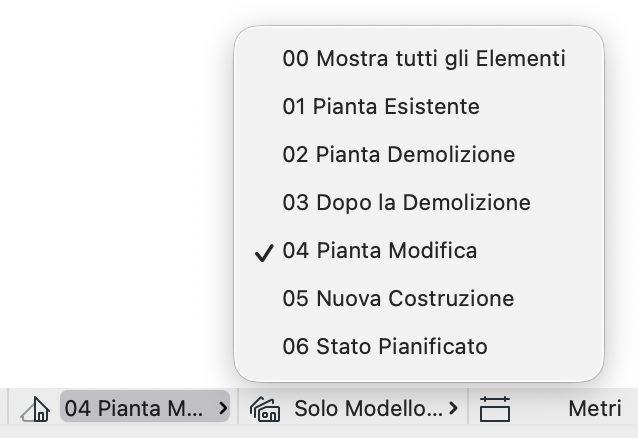Choose 06 Stato Pianificato option

tap(419, 346)
